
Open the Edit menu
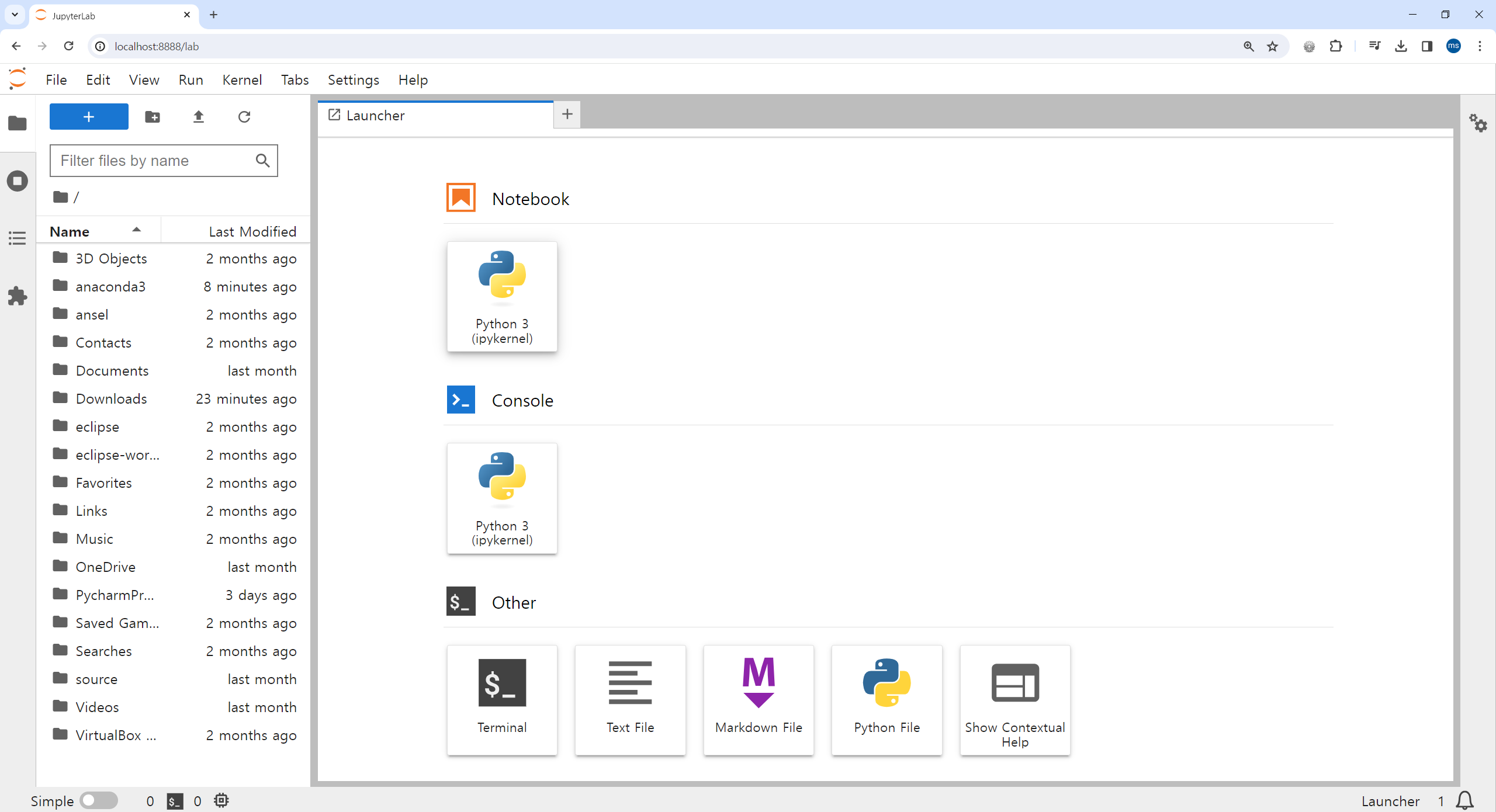coord(98,79)
